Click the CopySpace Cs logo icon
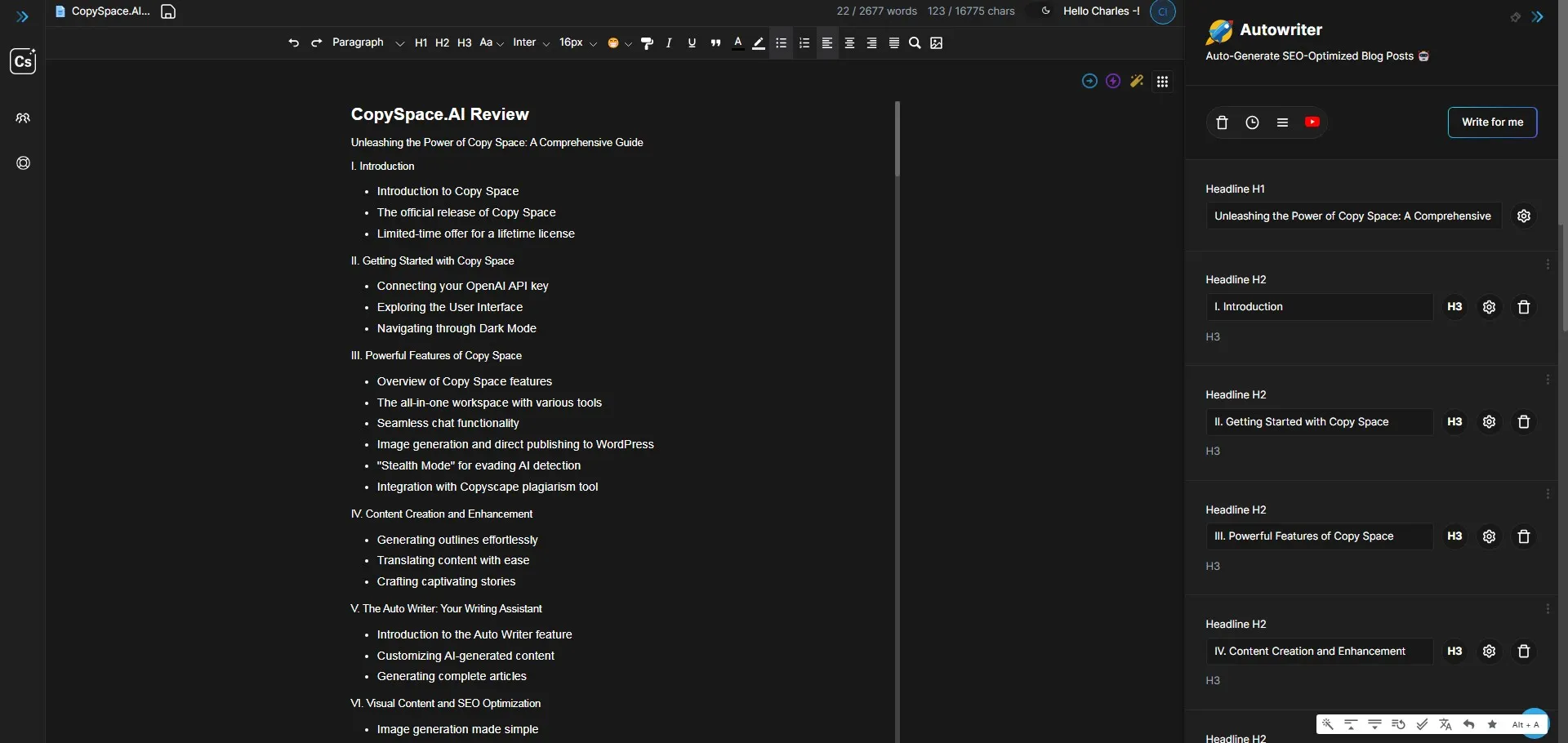Screen dimensions: 1568x743 (23, 61)
